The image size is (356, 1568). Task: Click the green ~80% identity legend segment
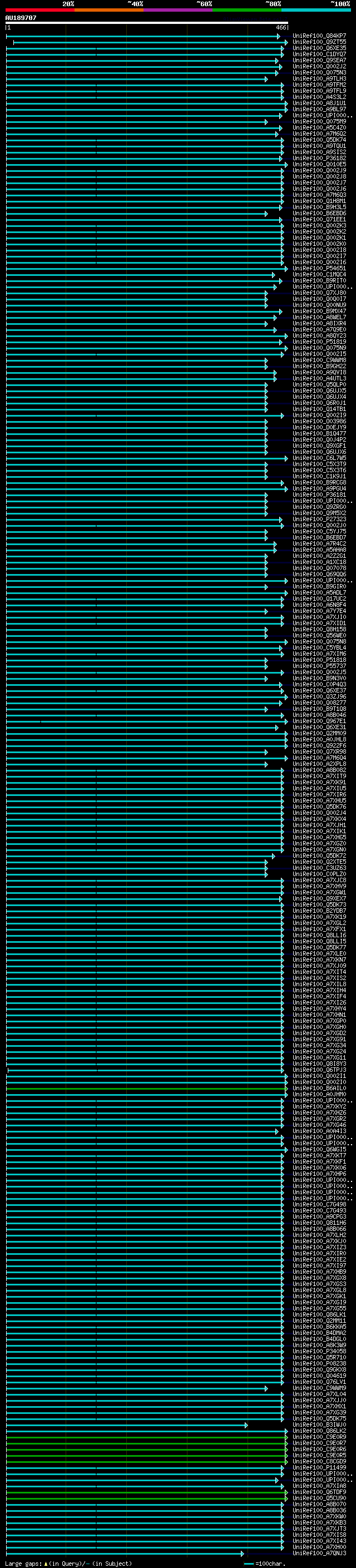pos(247,10)
